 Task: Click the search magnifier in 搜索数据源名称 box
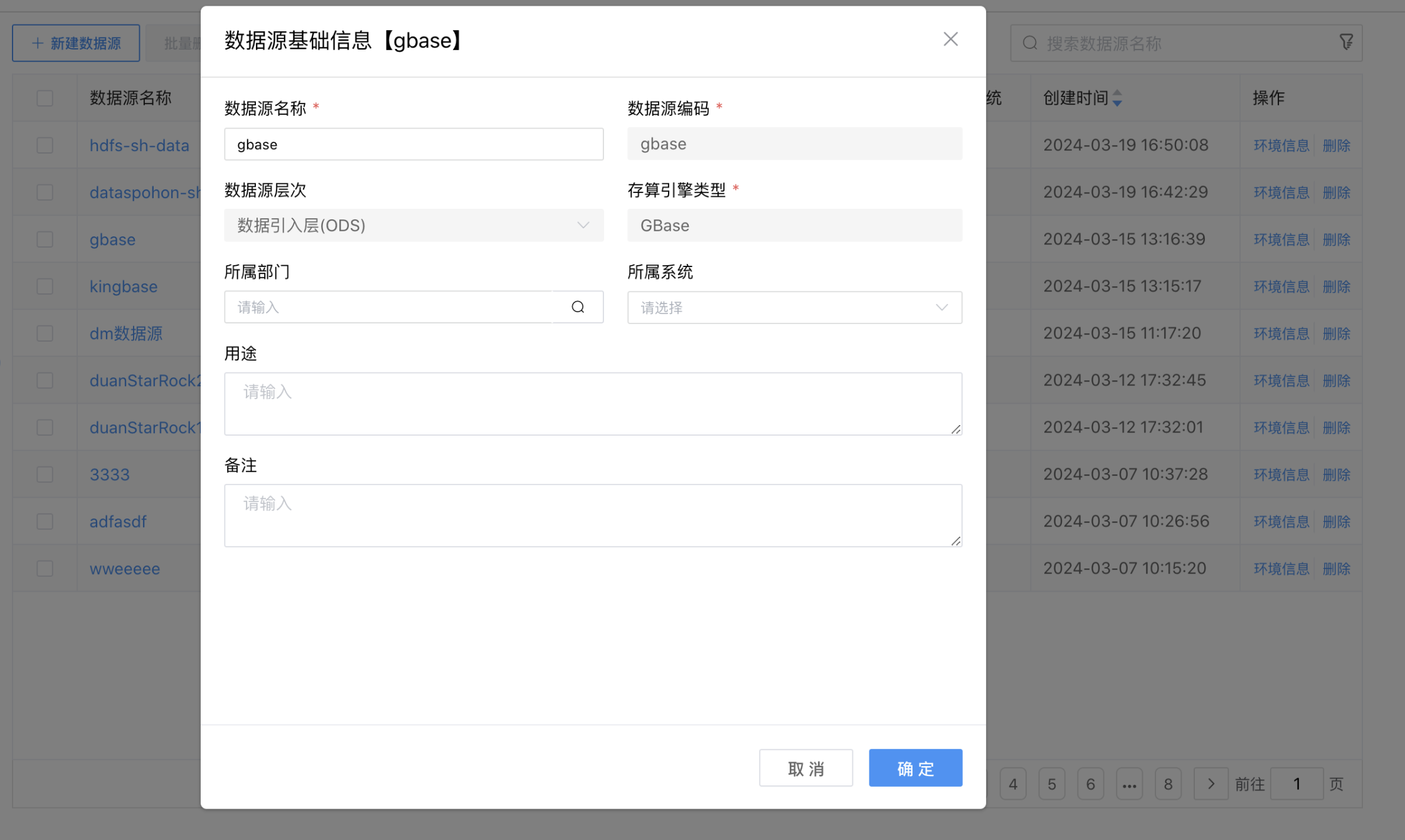pos(1030,43)
